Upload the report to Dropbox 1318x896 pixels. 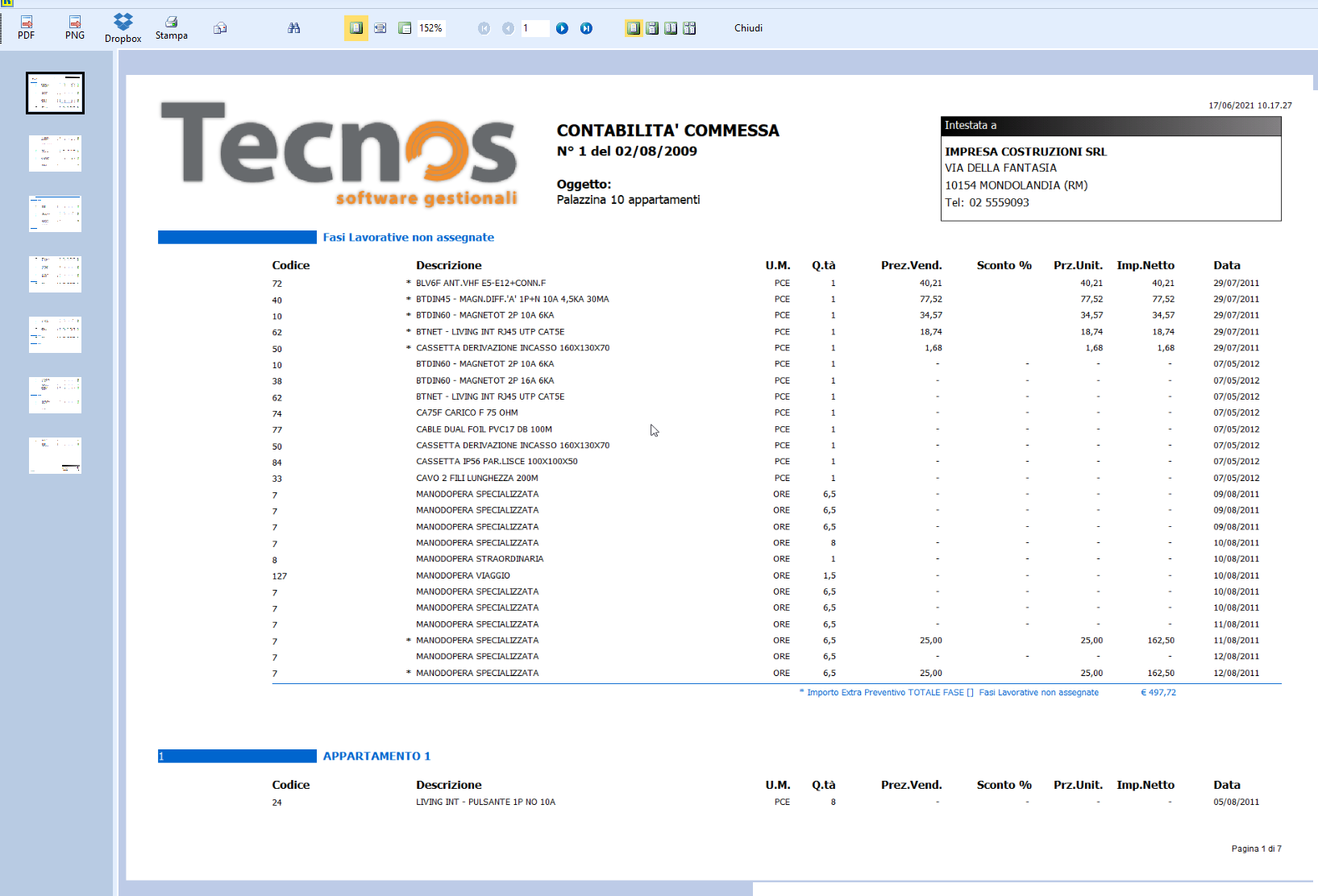pos(123,27)
